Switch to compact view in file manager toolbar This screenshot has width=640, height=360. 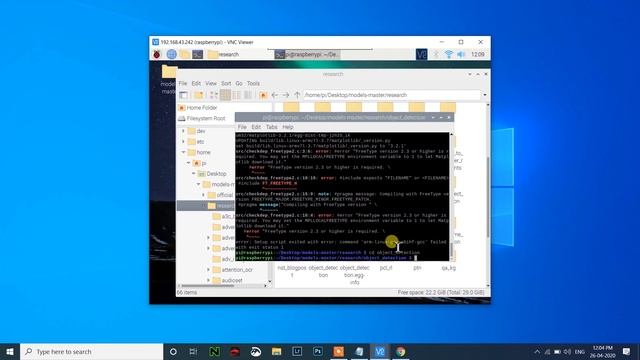[236, 95]
